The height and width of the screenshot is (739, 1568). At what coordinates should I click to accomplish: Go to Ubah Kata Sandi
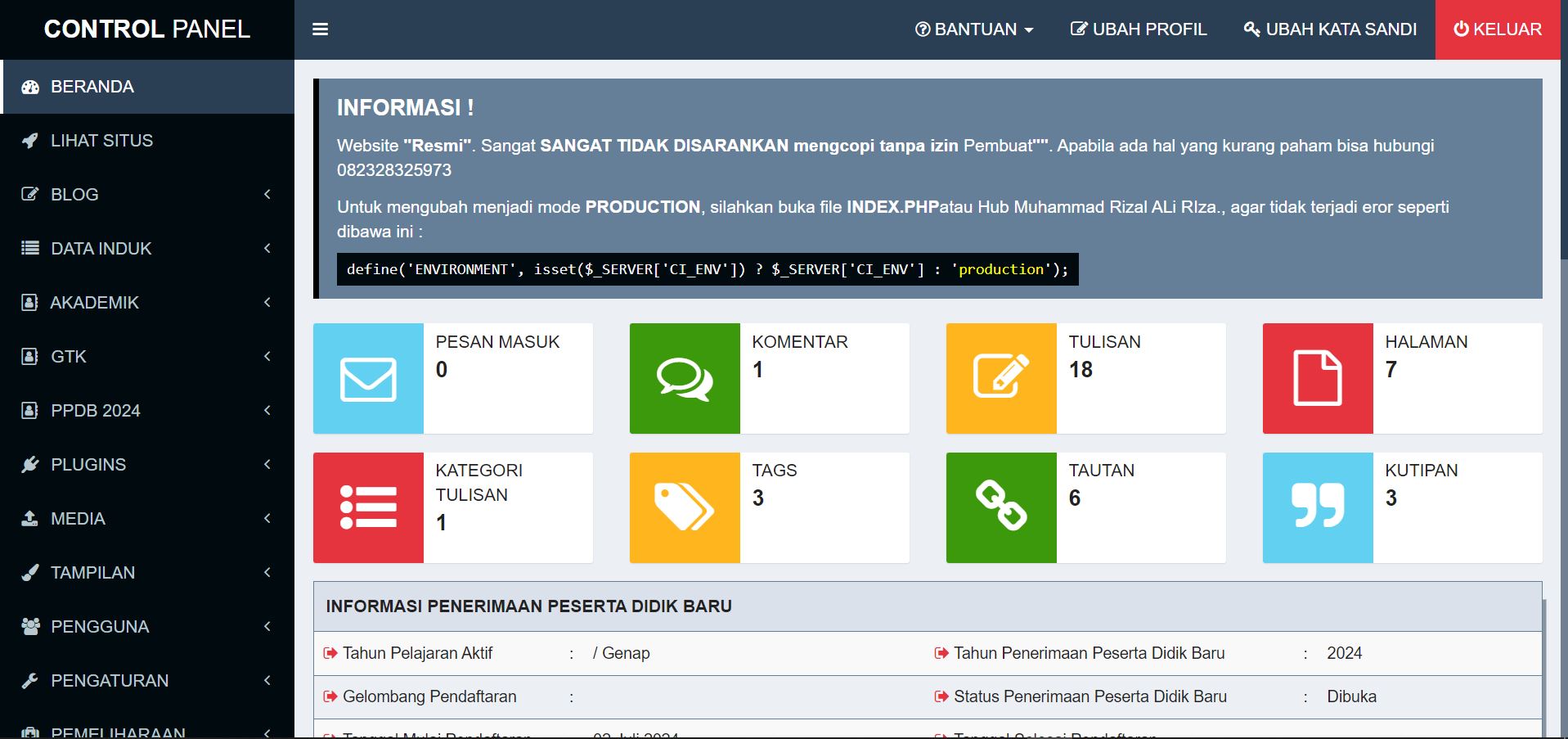tap(1330, 29)
